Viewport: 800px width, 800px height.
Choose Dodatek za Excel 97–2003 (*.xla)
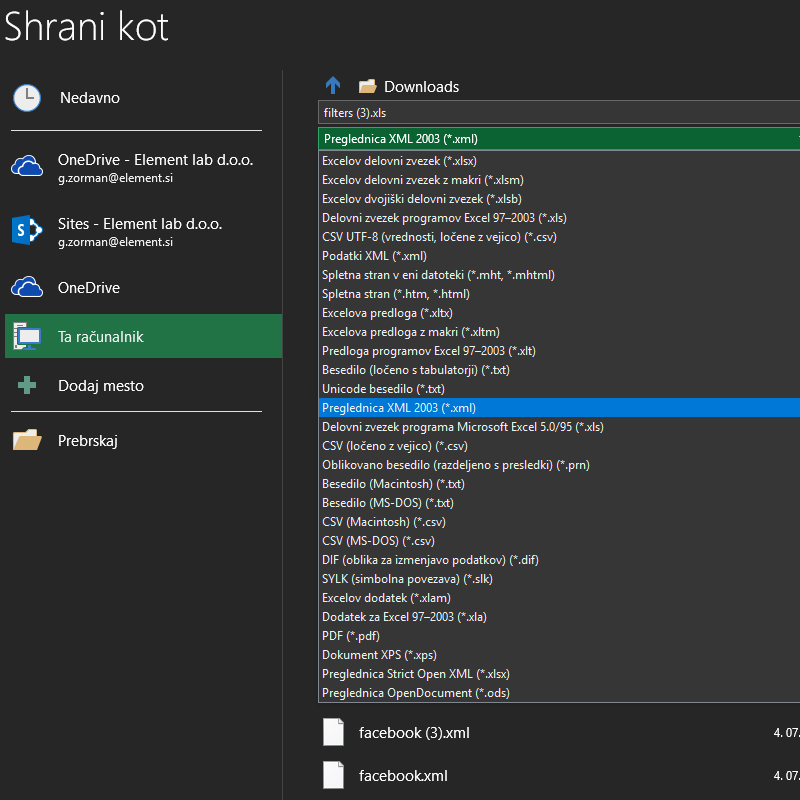(559, 617)
